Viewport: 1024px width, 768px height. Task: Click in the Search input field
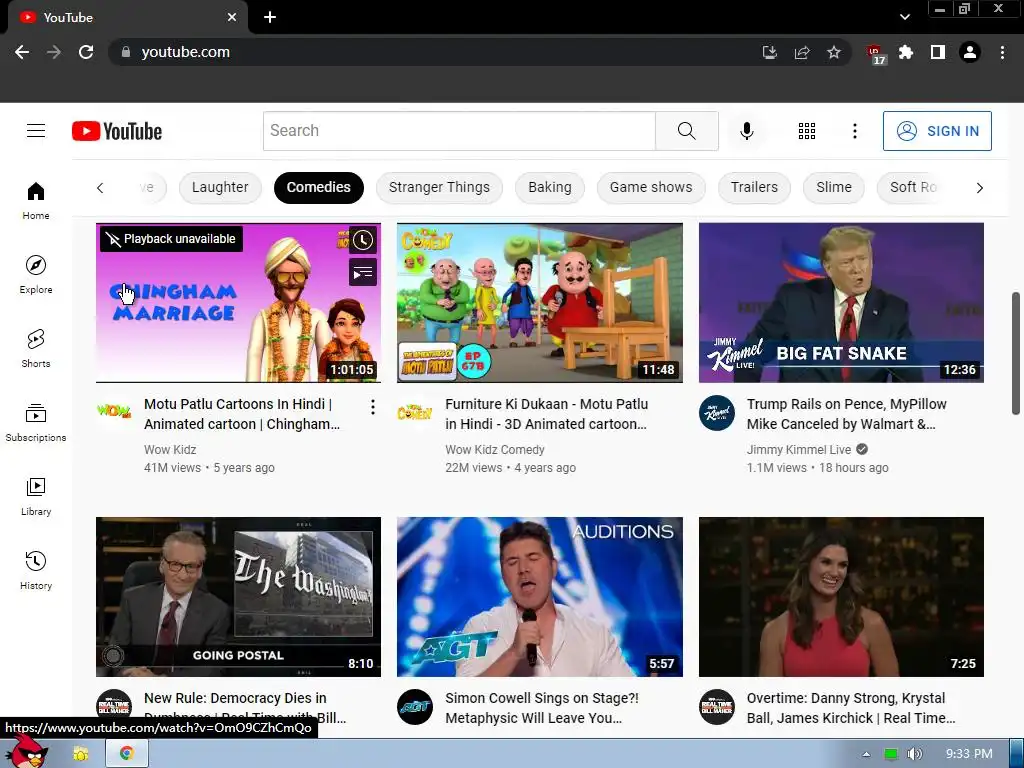[460, 131]
